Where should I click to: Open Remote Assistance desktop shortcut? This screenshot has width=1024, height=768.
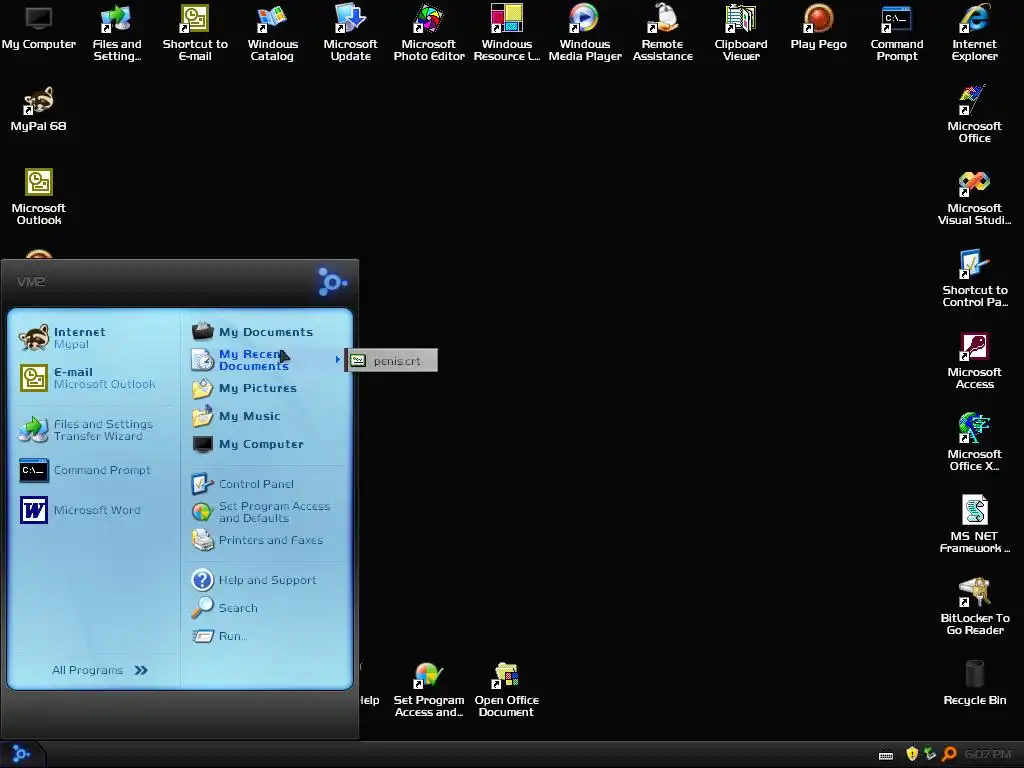pos(663,33)
